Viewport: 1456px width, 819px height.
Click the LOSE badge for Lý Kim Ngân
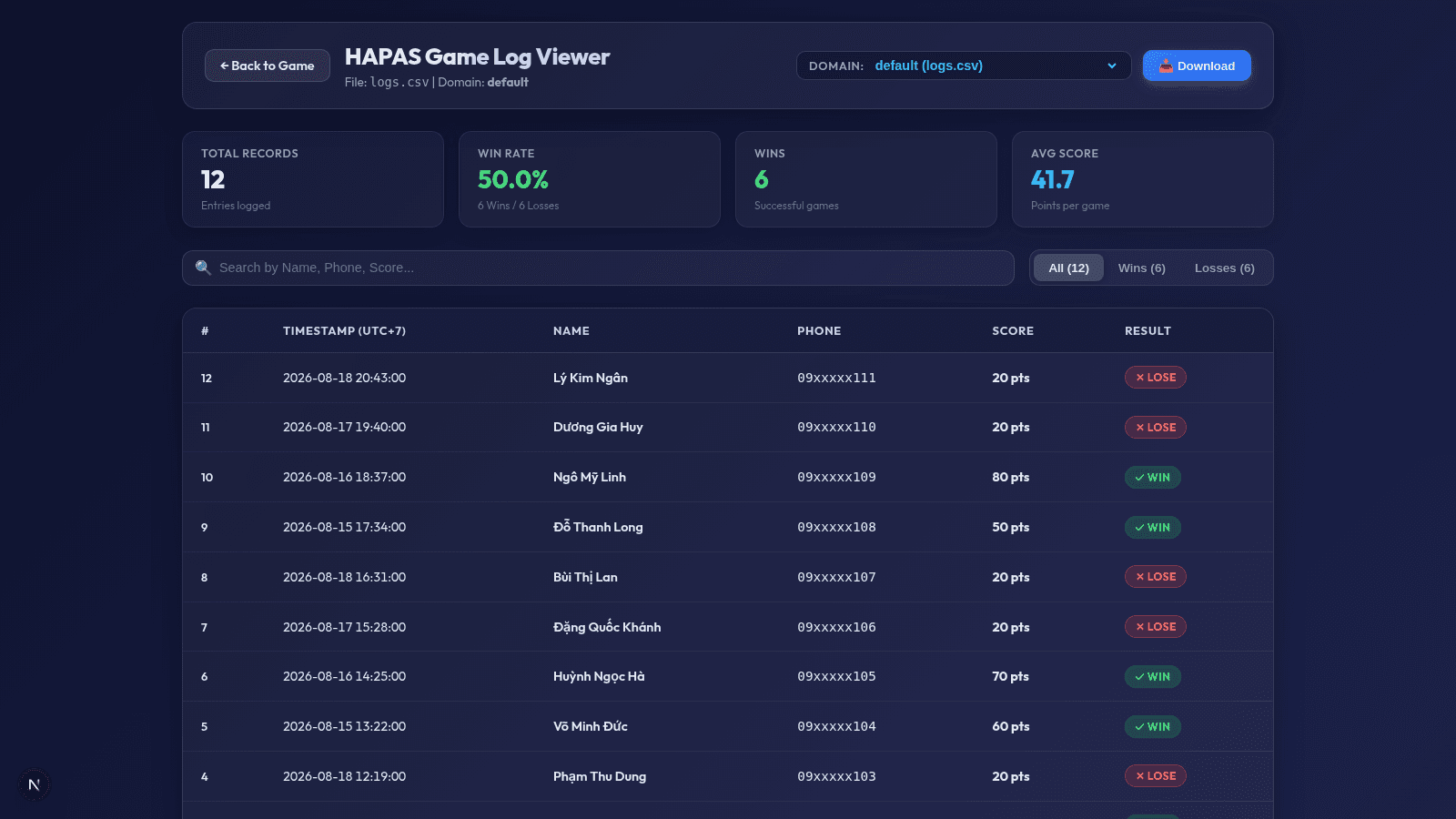pos(1155,378)
